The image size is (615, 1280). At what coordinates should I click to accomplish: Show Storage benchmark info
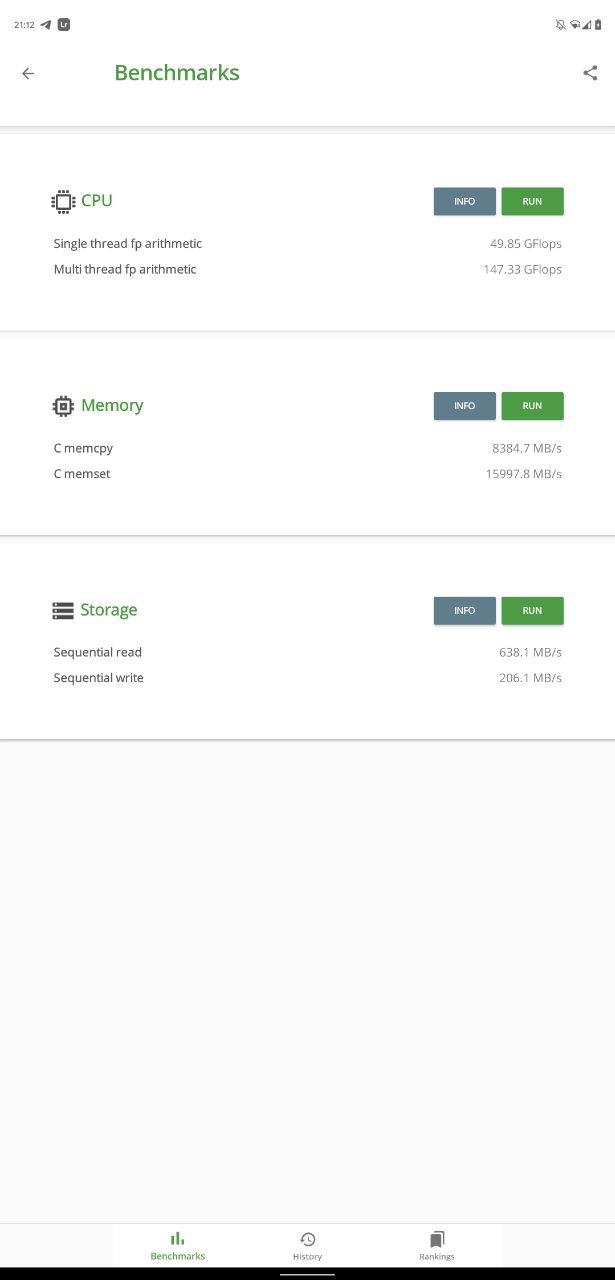click(x=465, y=611)
